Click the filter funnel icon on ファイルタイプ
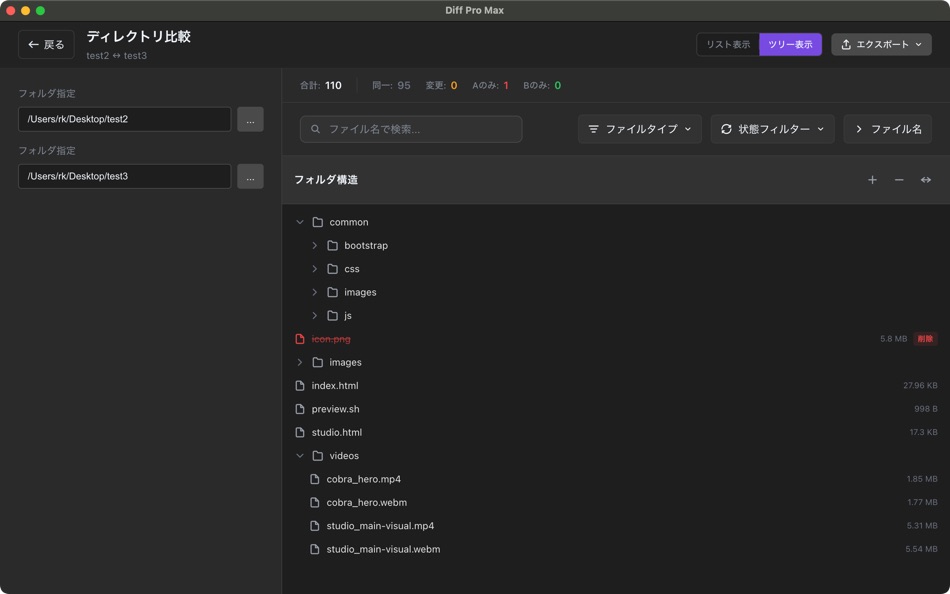Viewport: 950px width, 594px height. point(594,128)
